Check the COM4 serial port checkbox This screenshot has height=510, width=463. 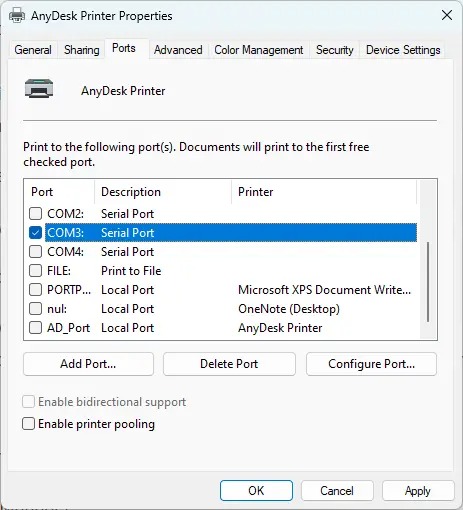point(35,252)
